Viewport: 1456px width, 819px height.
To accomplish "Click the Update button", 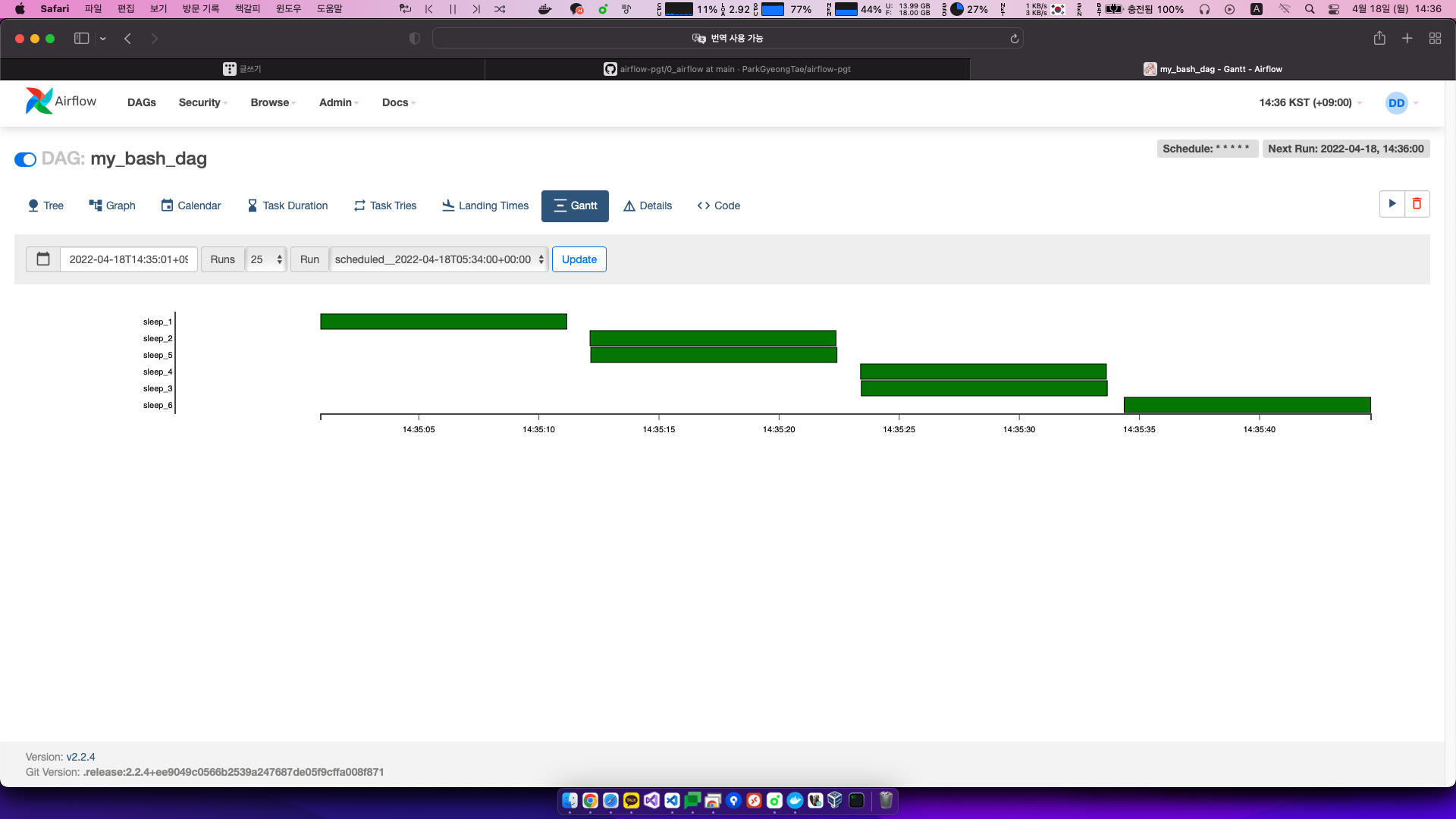I will 579,259.
